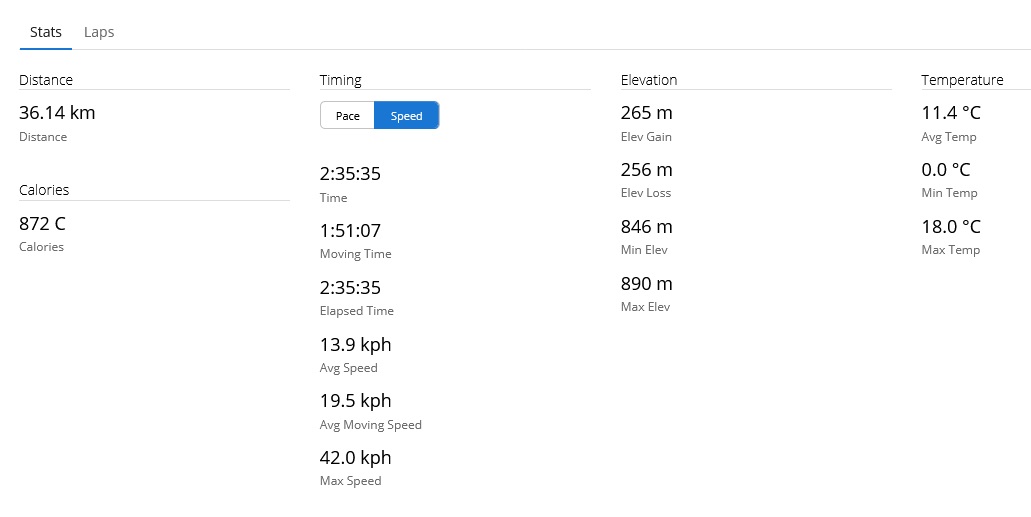Click the 42.0 kph Max Speed value
1031x517 pixels.
355,458
